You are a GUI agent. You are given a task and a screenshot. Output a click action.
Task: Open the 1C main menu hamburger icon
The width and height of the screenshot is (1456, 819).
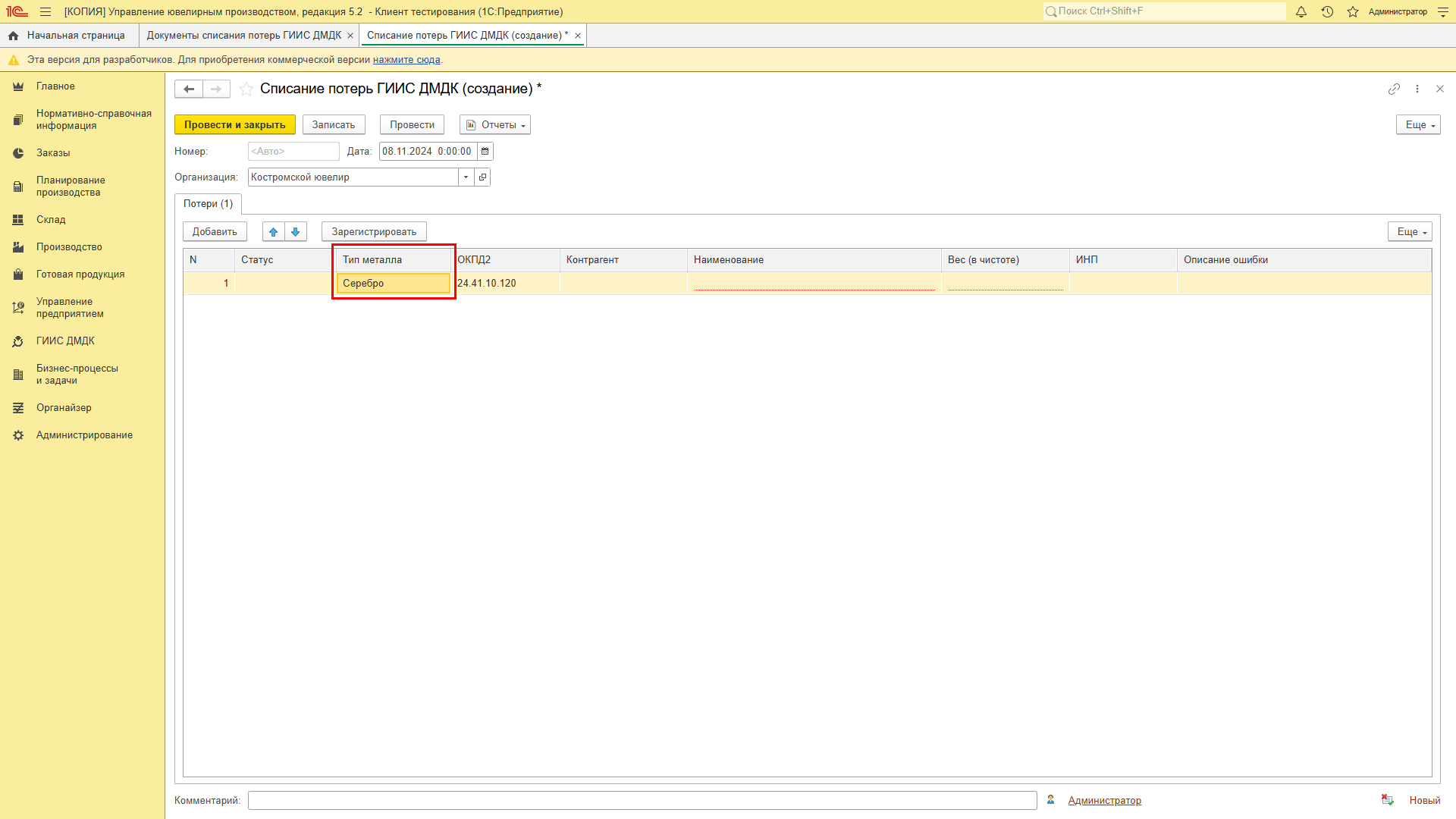pos(45,12)
